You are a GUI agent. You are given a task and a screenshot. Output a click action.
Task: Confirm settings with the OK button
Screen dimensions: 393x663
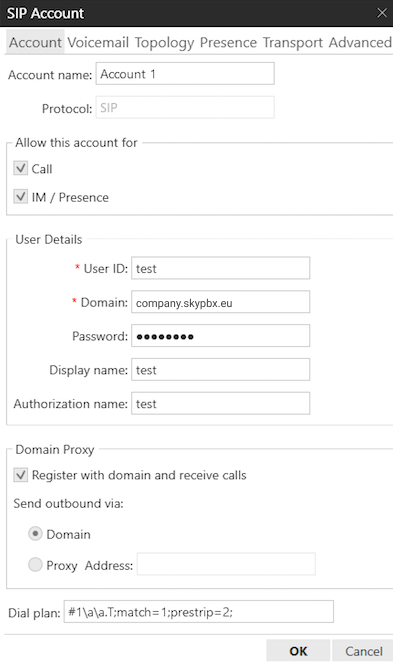coord(298,651)
